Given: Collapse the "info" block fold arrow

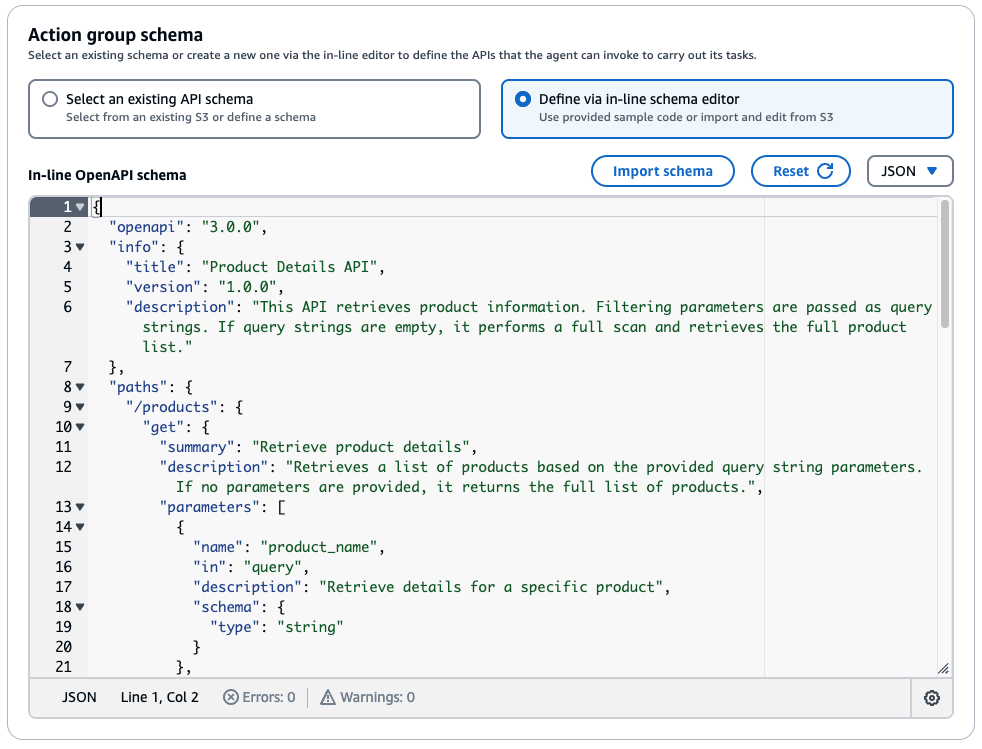Looking at the screenshot, I should (x=80, y=247).
